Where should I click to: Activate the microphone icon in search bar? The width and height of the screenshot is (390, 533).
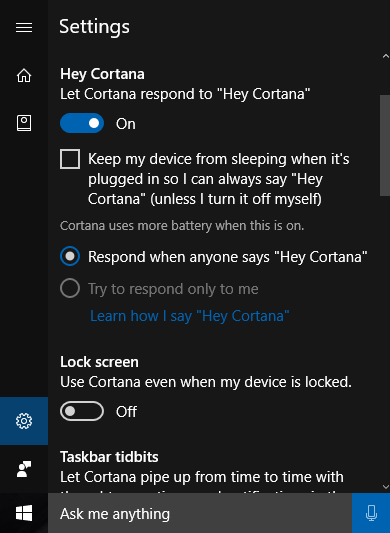[371, 513]
